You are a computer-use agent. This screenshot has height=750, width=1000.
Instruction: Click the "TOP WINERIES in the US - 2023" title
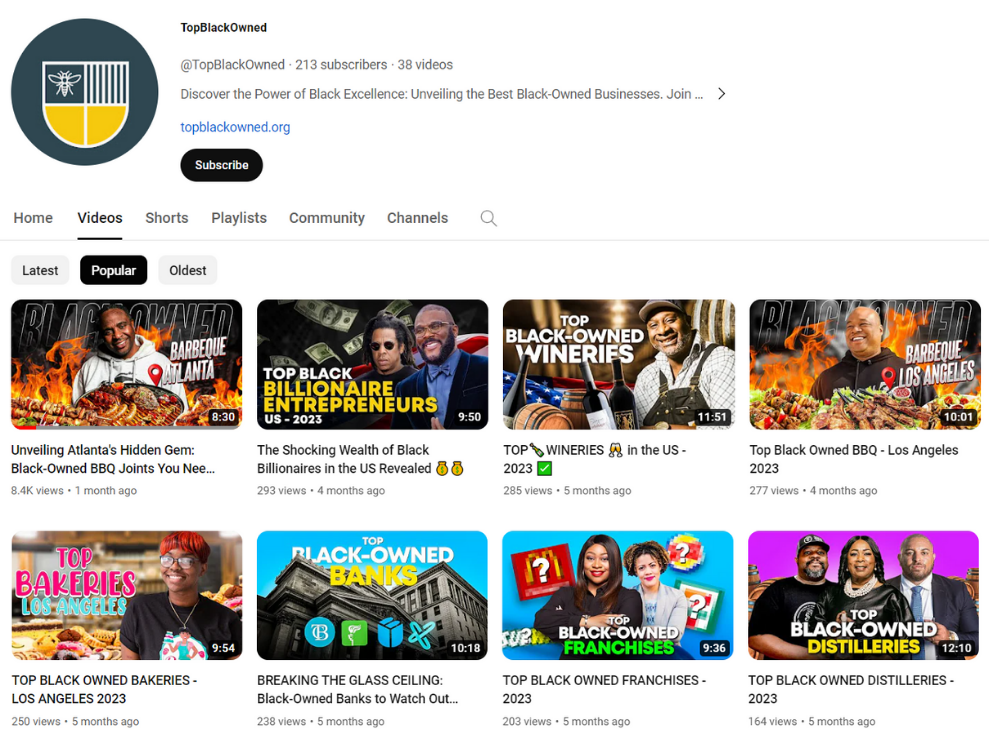click(x=594, y=459)
